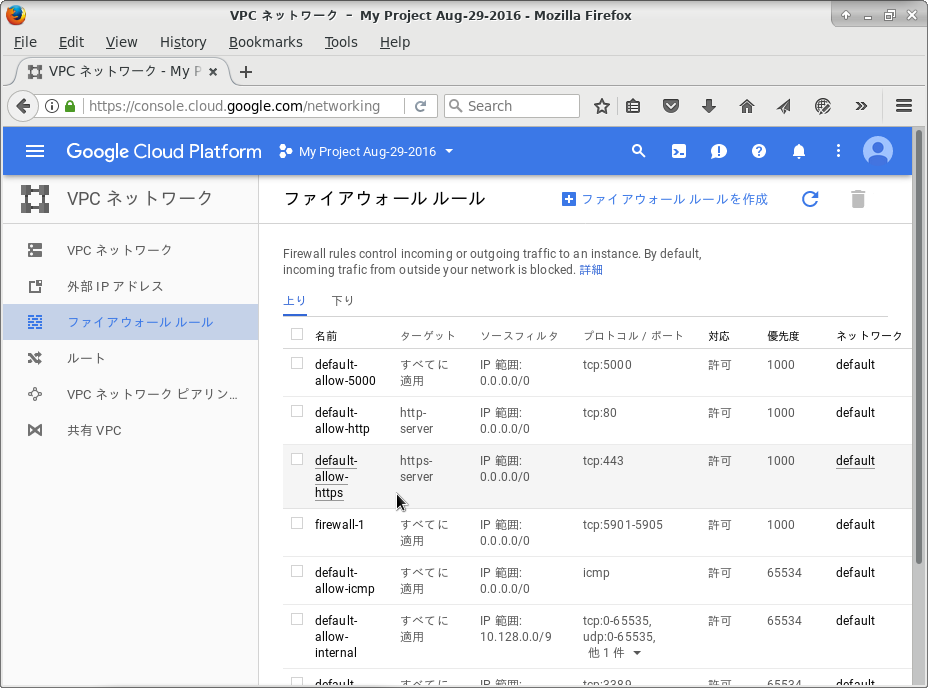Check the default-allow-5000 rule checkbox
928x688 pixels.
coord(296,363)
